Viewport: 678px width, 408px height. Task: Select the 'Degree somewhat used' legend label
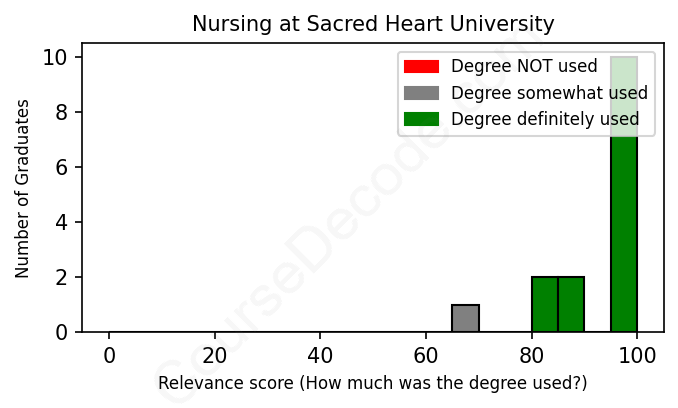click(549, 93)
